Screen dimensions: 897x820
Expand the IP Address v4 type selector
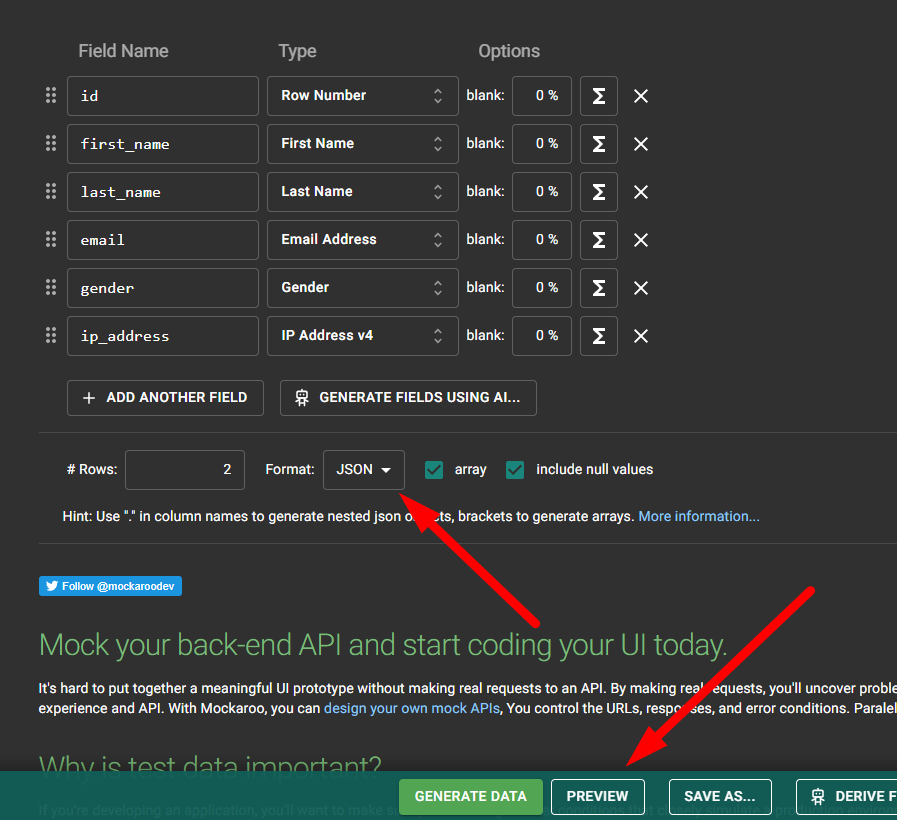coord(362,336)
